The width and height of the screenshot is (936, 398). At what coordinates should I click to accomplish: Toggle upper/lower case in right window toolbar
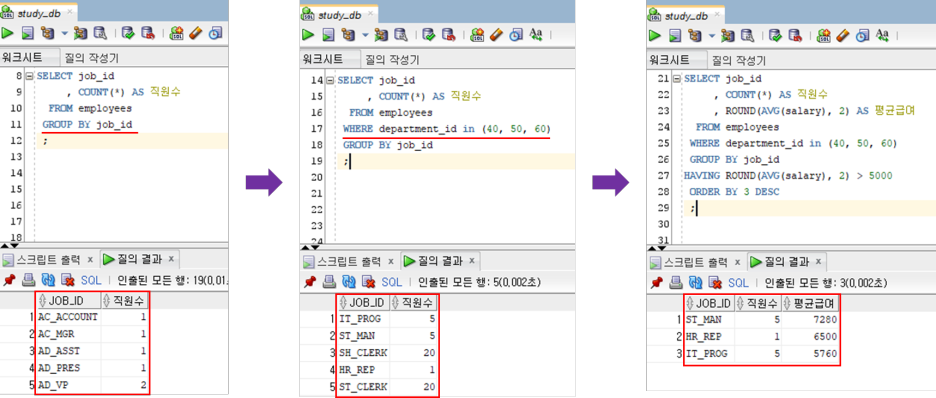(x=882, y=35)
